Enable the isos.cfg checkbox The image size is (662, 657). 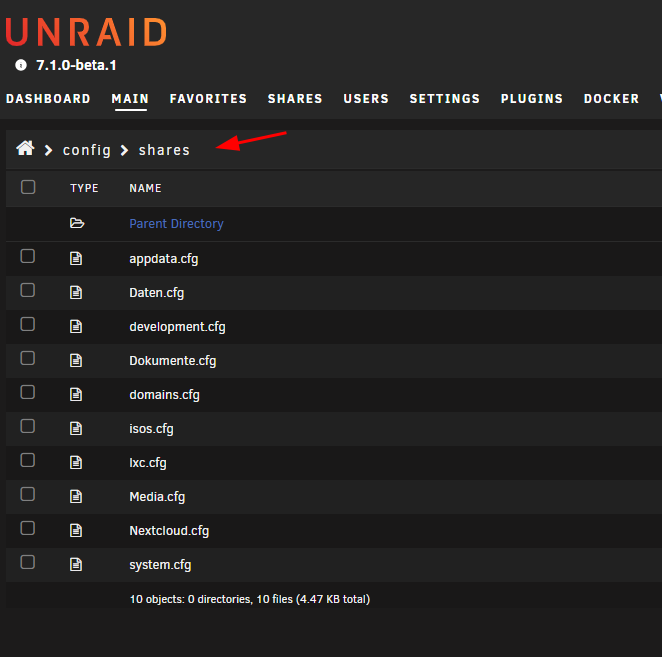[28, 426]
